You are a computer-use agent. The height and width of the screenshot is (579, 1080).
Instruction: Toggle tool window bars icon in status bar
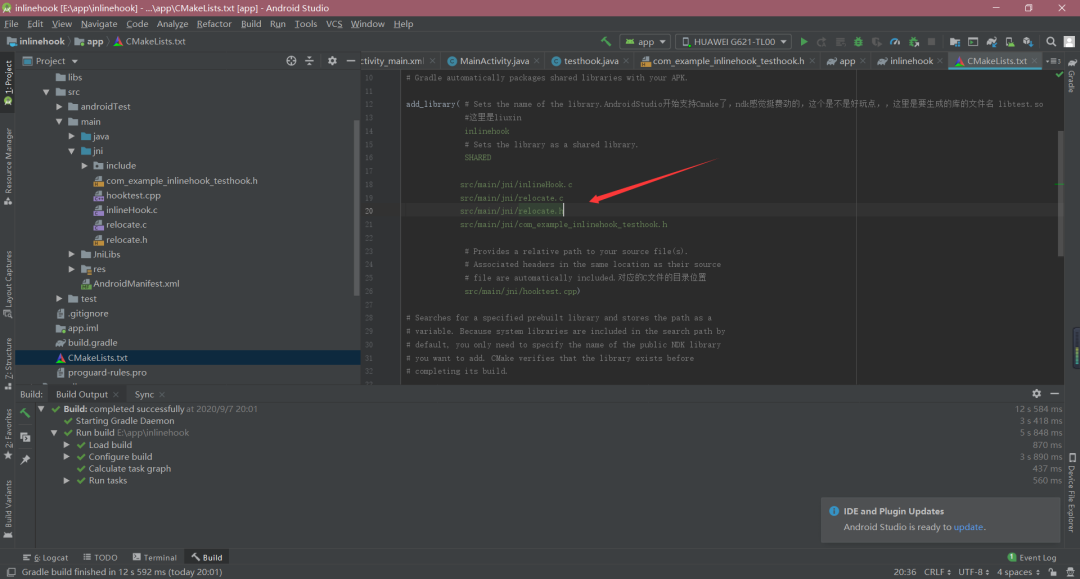tap(11, 572)
